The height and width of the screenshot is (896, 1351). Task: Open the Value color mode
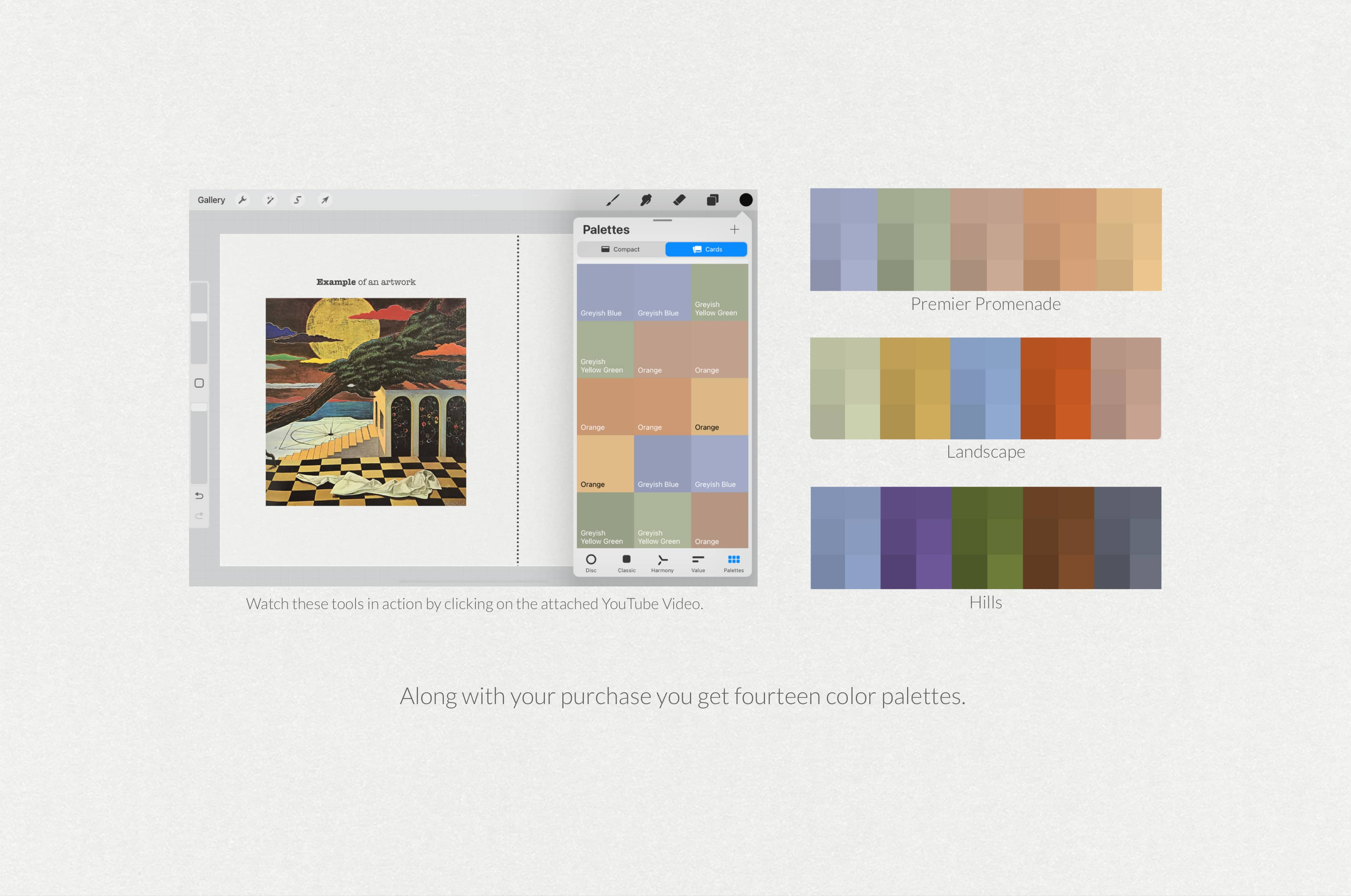(x=697, y=563)
